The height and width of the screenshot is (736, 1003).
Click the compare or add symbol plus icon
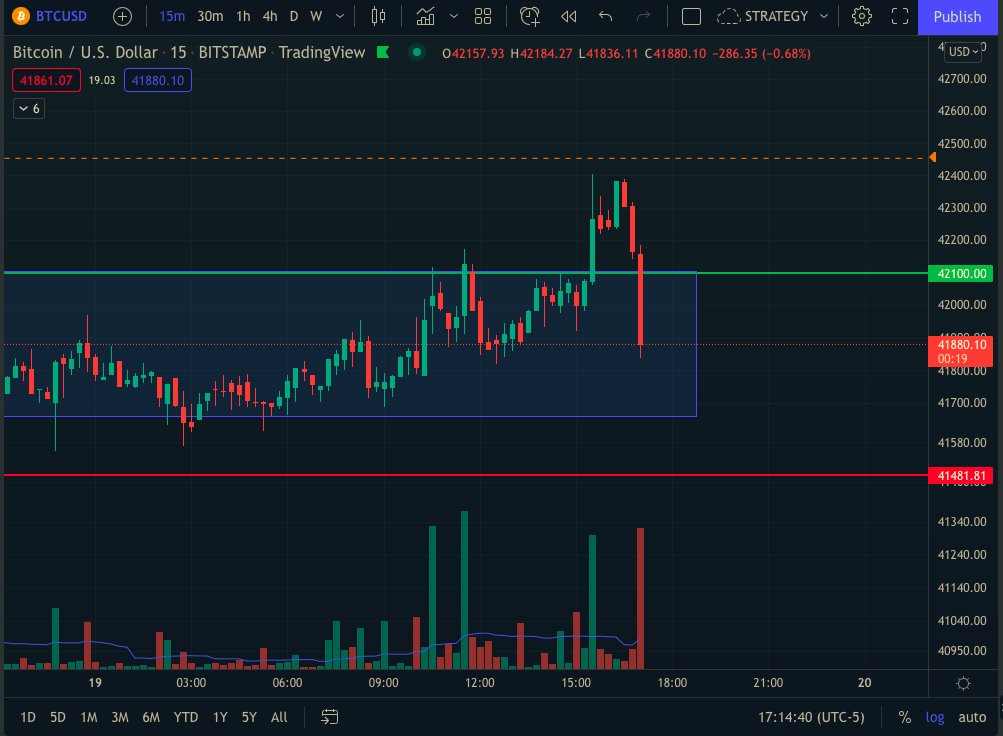coord(122,17)
